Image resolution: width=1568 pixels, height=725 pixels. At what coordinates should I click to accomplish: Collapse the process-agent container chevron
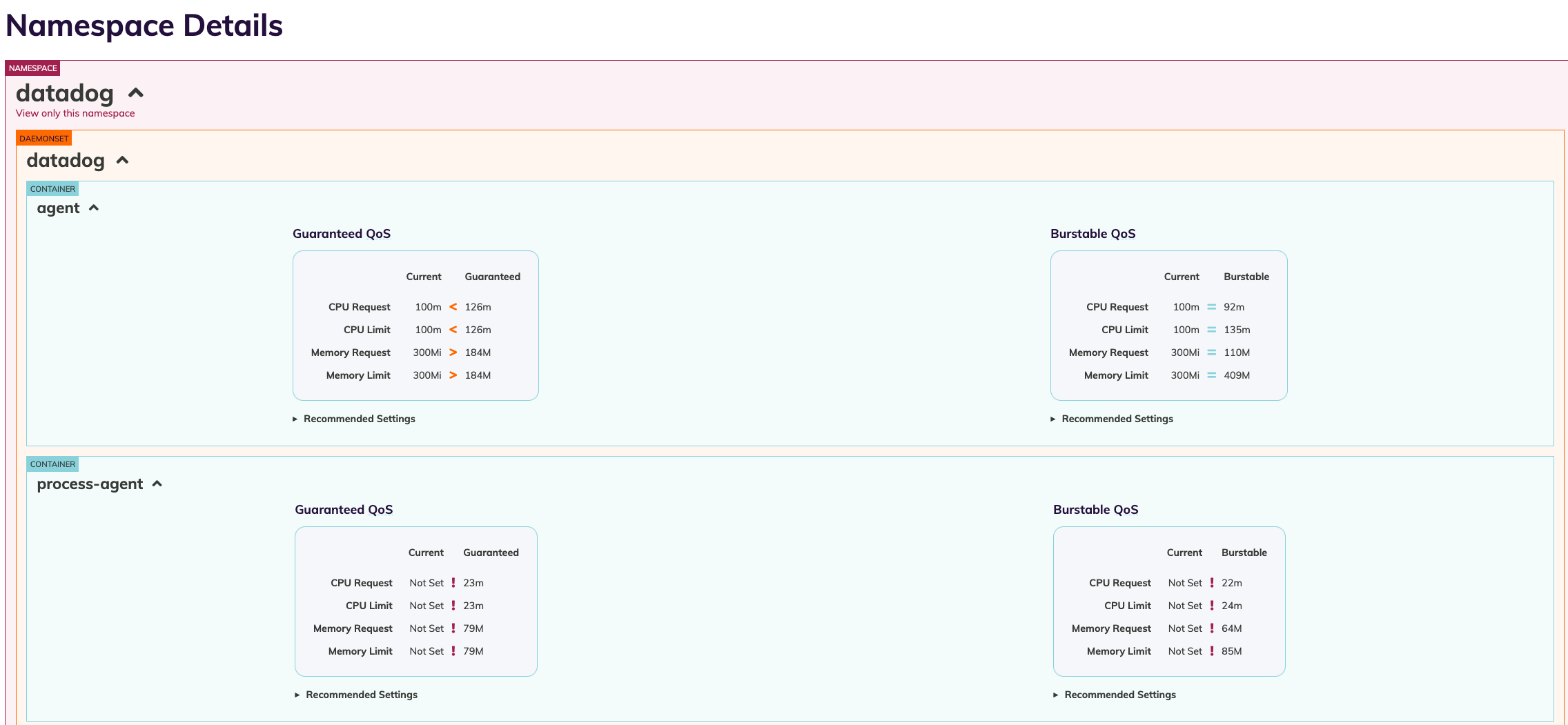coord(157,484)
